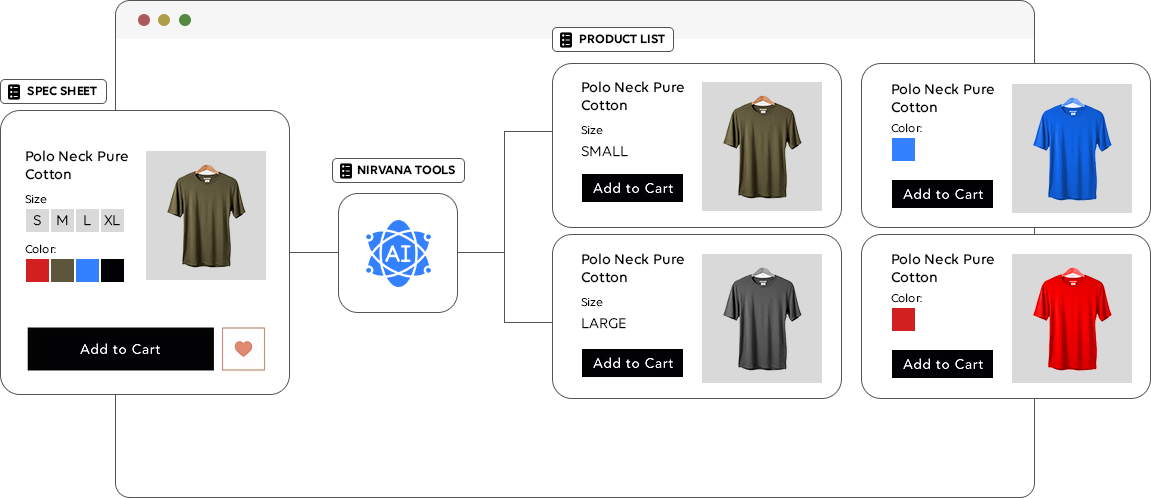The width and height of the screenshot is (1151, 498).
Task: Select size S option
Action: point(37,220)
